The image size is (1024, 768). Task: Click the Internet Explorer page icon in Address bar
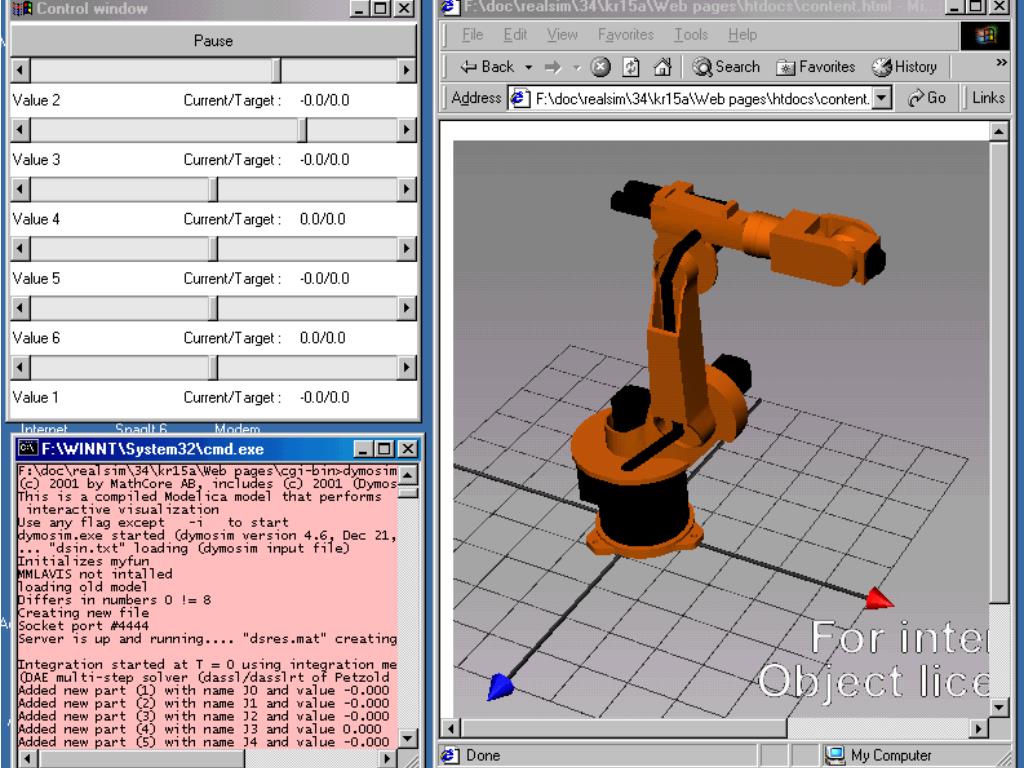[520, 99]
